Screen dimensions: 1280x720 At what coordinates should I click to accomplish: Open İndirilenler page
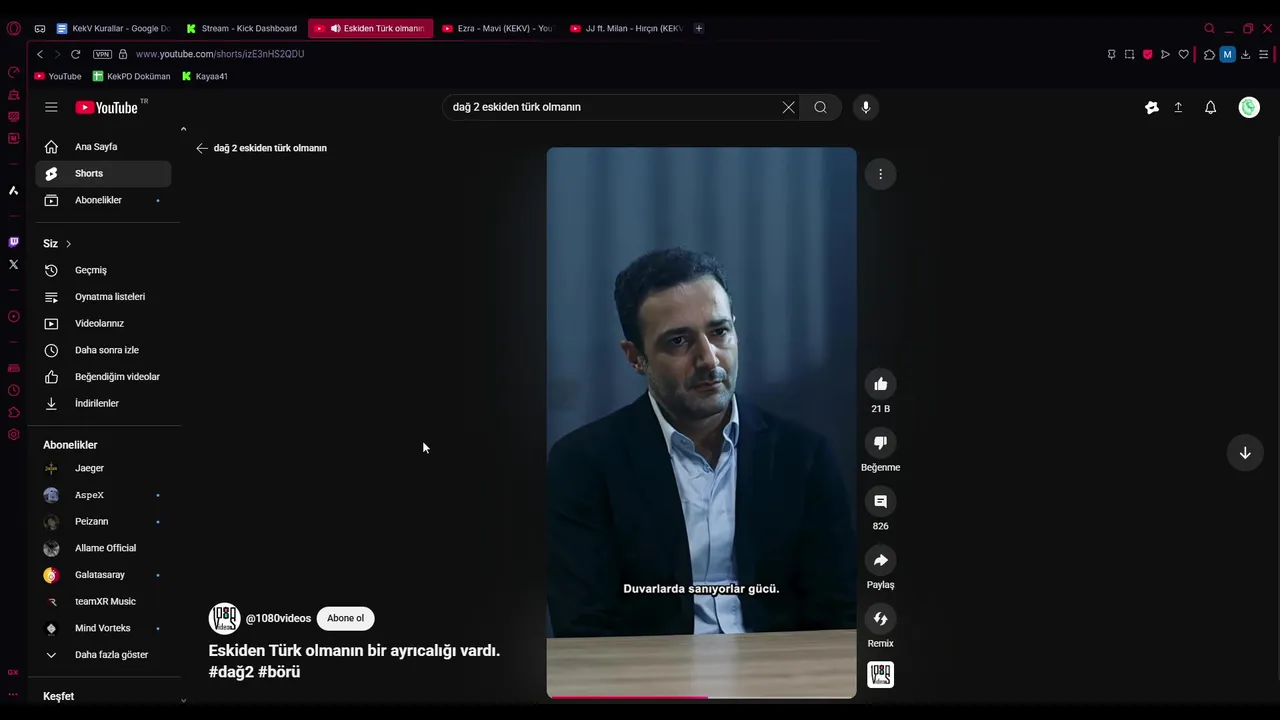tap(103, 403)
